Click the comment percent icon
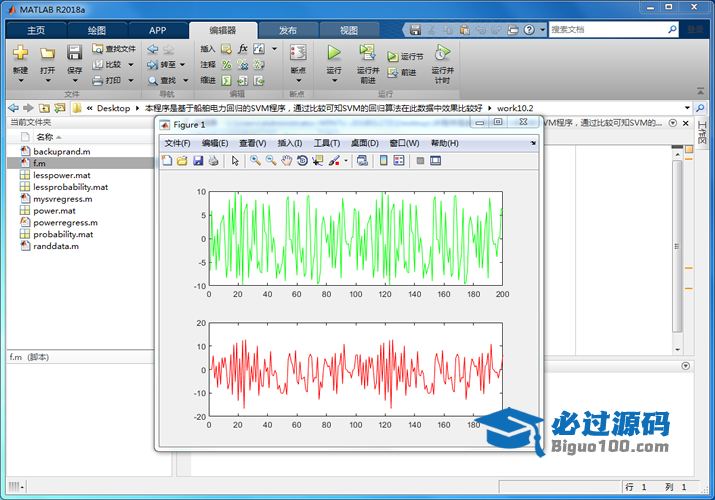715x500 pixels. (227, 65)
